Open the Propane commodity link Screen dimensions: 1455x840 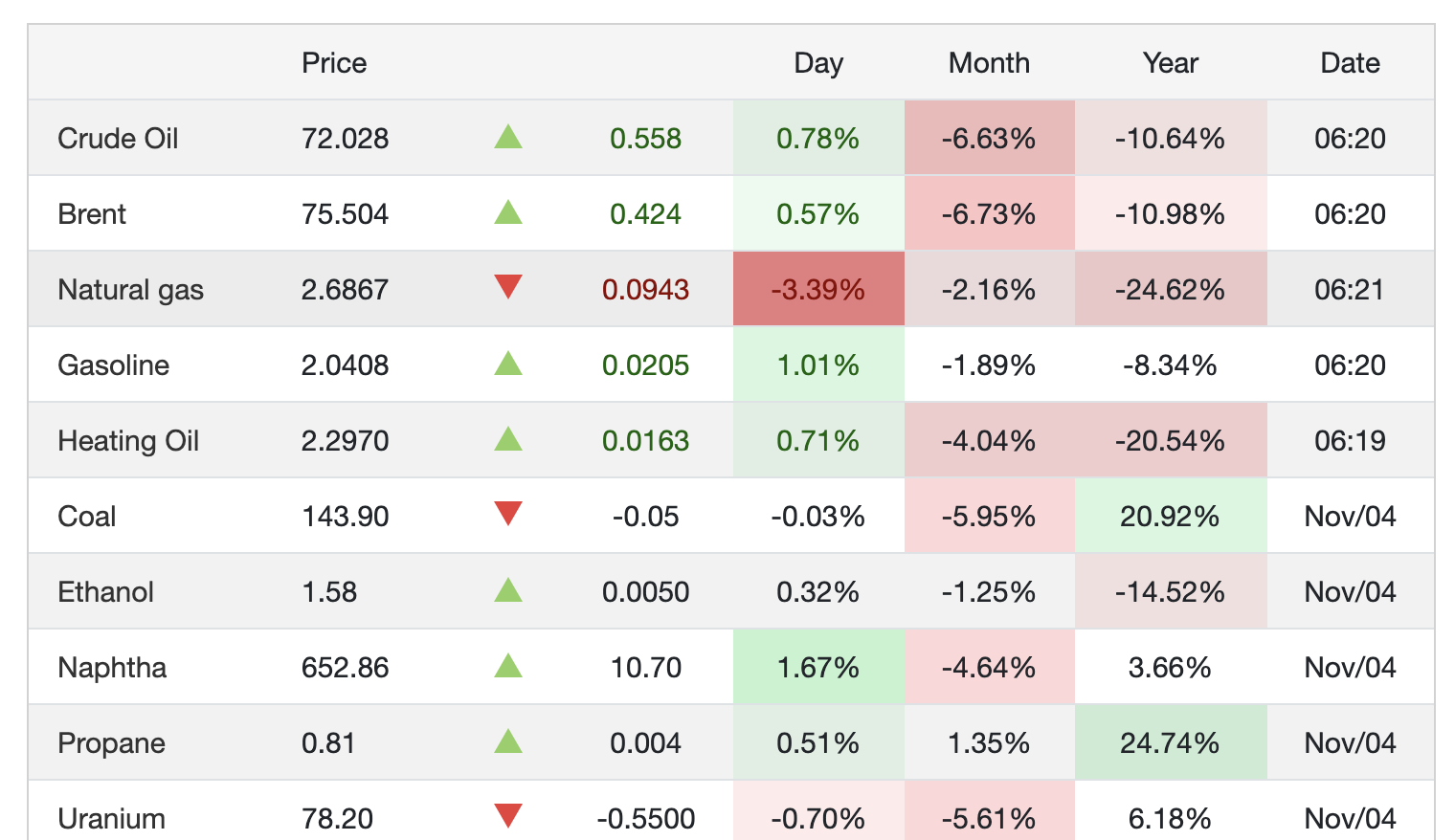point(111,743)
